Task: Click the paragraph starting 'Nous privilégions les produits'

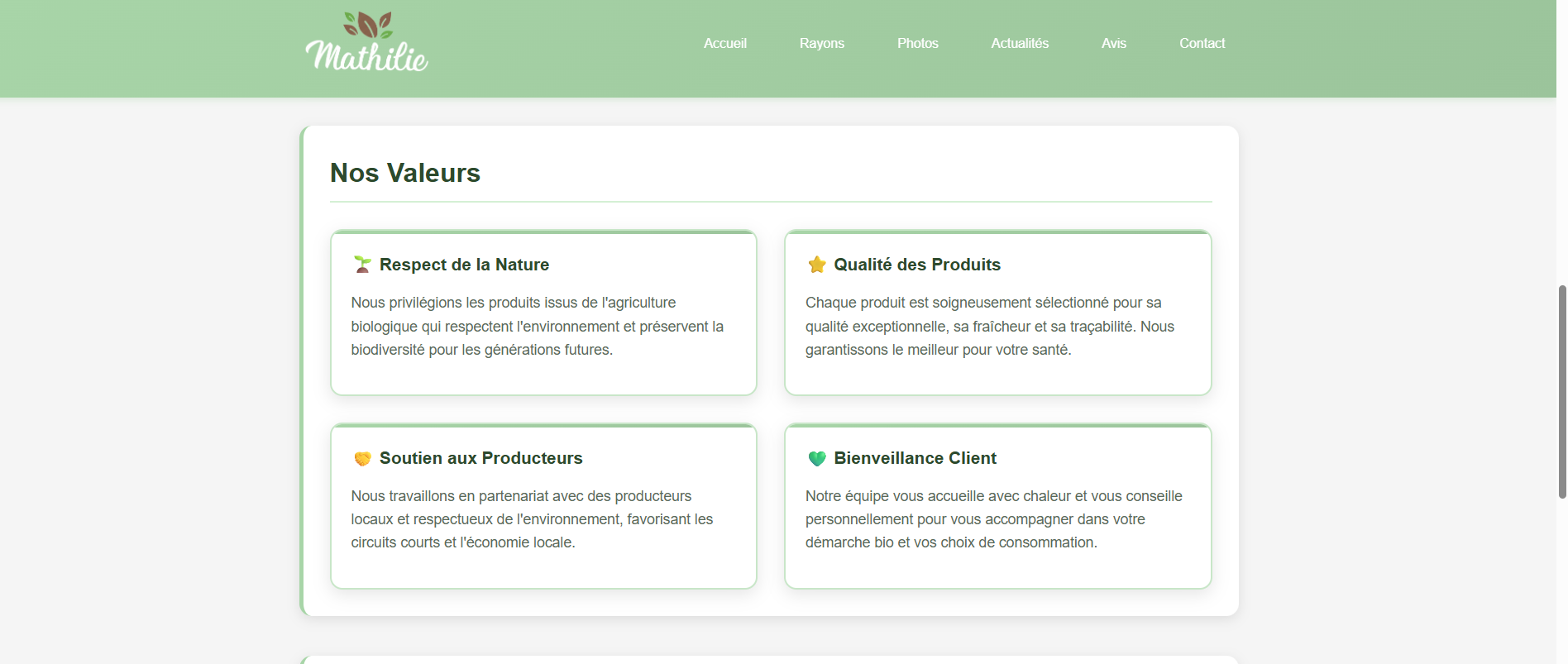Action: click(538, 326)
